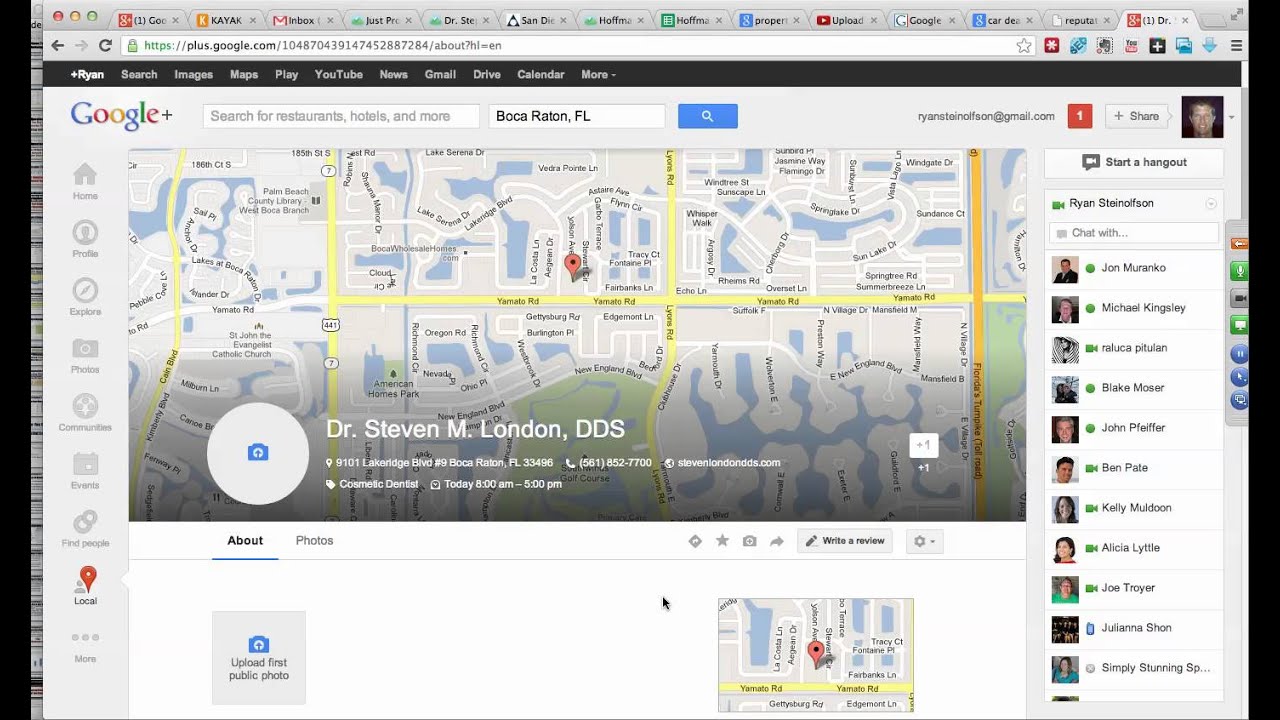Open Ryan Steinolfson chat status dropdown
This screenshot has height=720, width=1280.
pos(1211,203)
